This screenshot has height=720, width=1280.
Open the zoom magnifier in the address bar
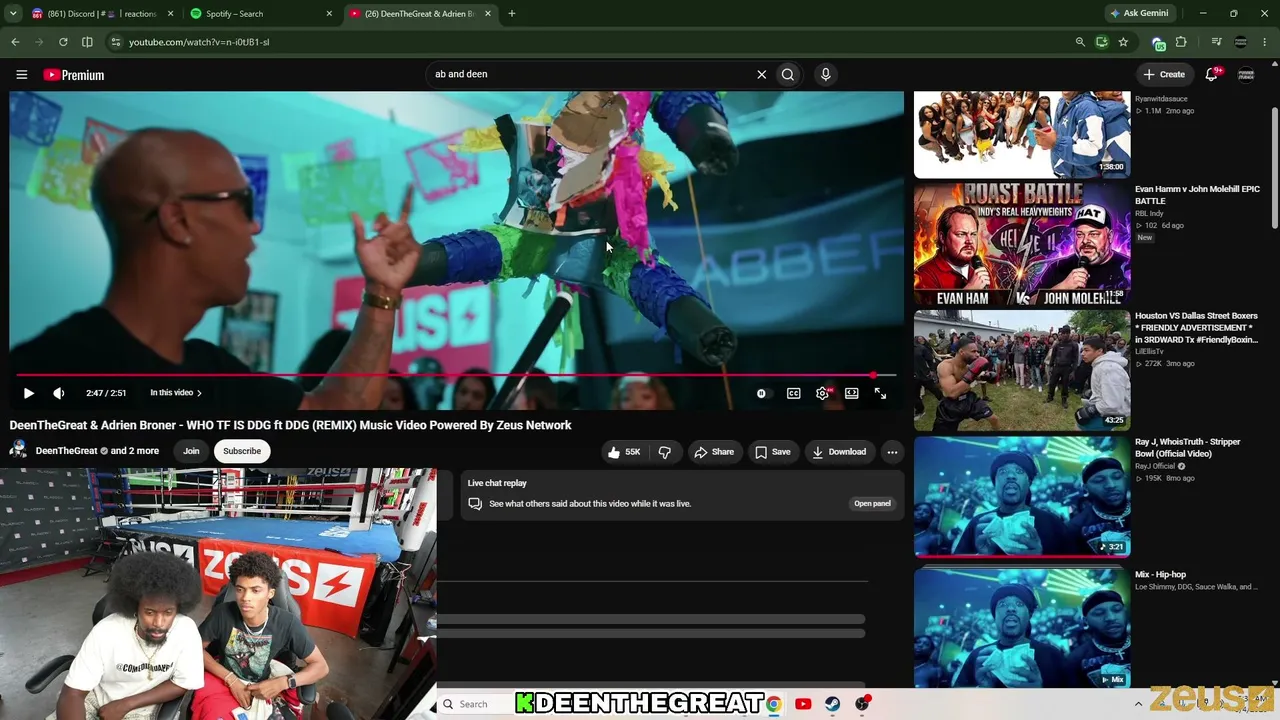(1080, 42)
